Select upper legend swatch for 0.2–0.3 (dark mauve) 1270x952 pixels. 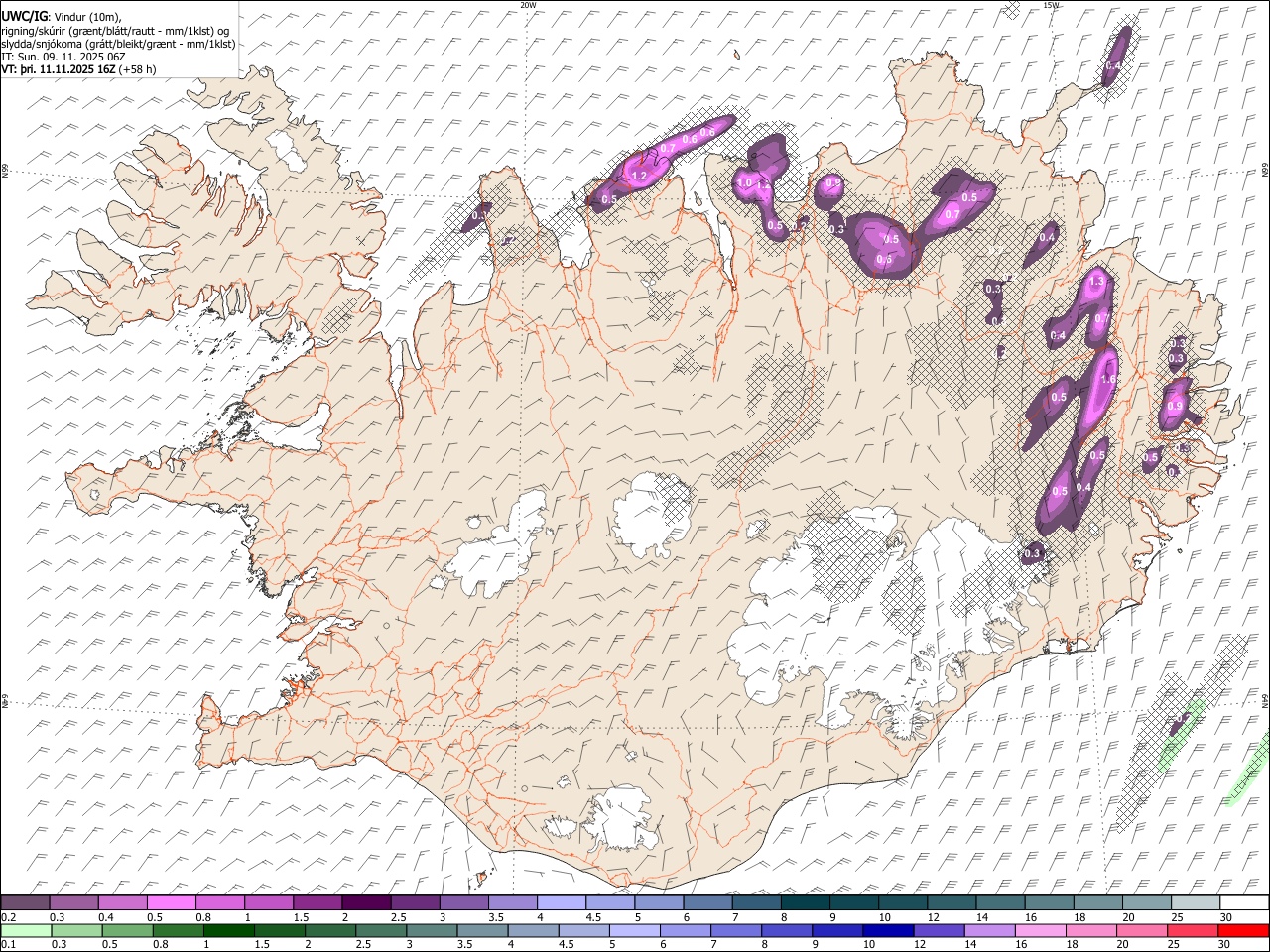tap(26, 903)
